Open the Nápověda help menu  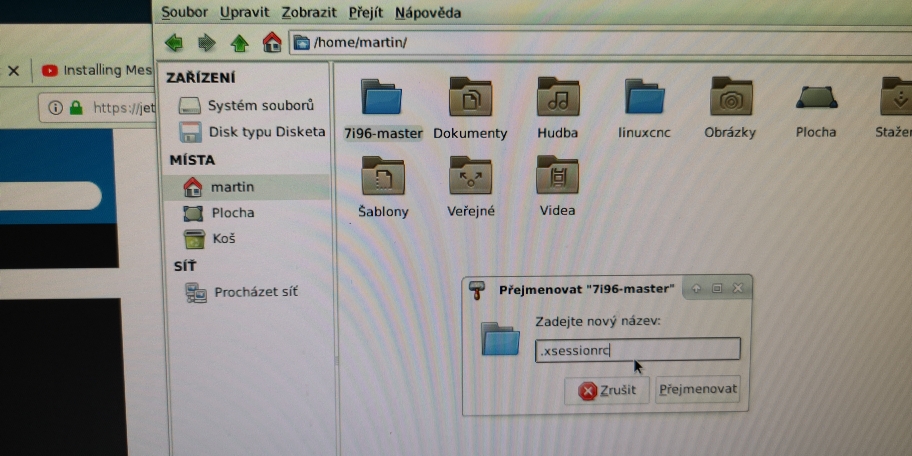[428, 13]
